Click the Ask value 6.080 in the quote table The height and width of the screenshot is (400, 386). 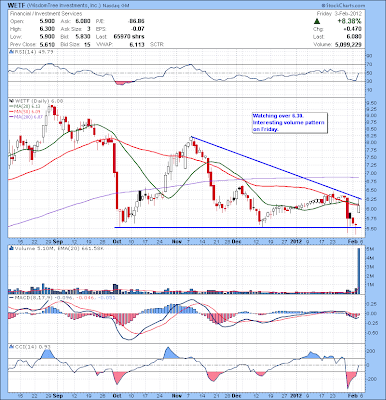[83, 21]
